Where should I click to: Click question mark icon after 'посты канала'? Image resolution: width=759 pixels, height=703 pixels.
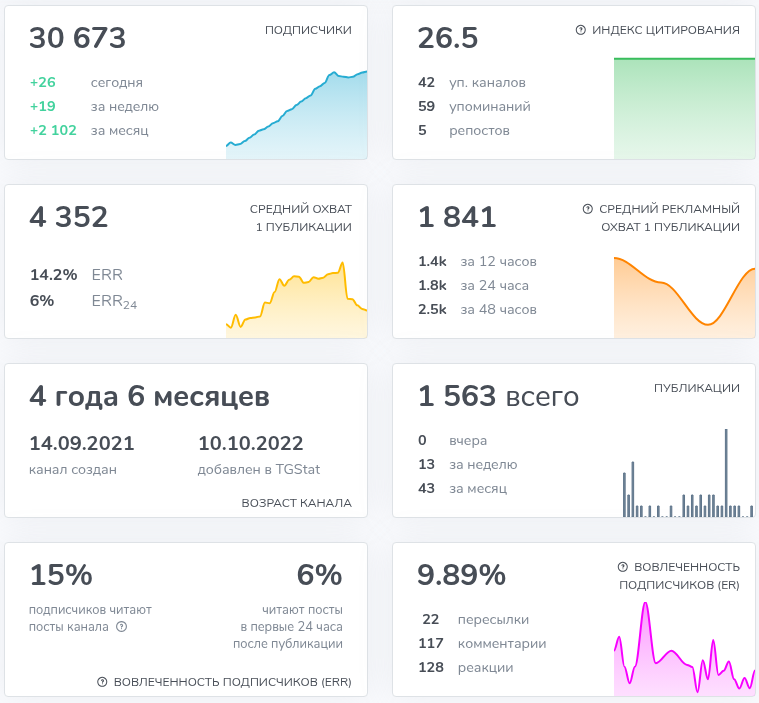122,627
